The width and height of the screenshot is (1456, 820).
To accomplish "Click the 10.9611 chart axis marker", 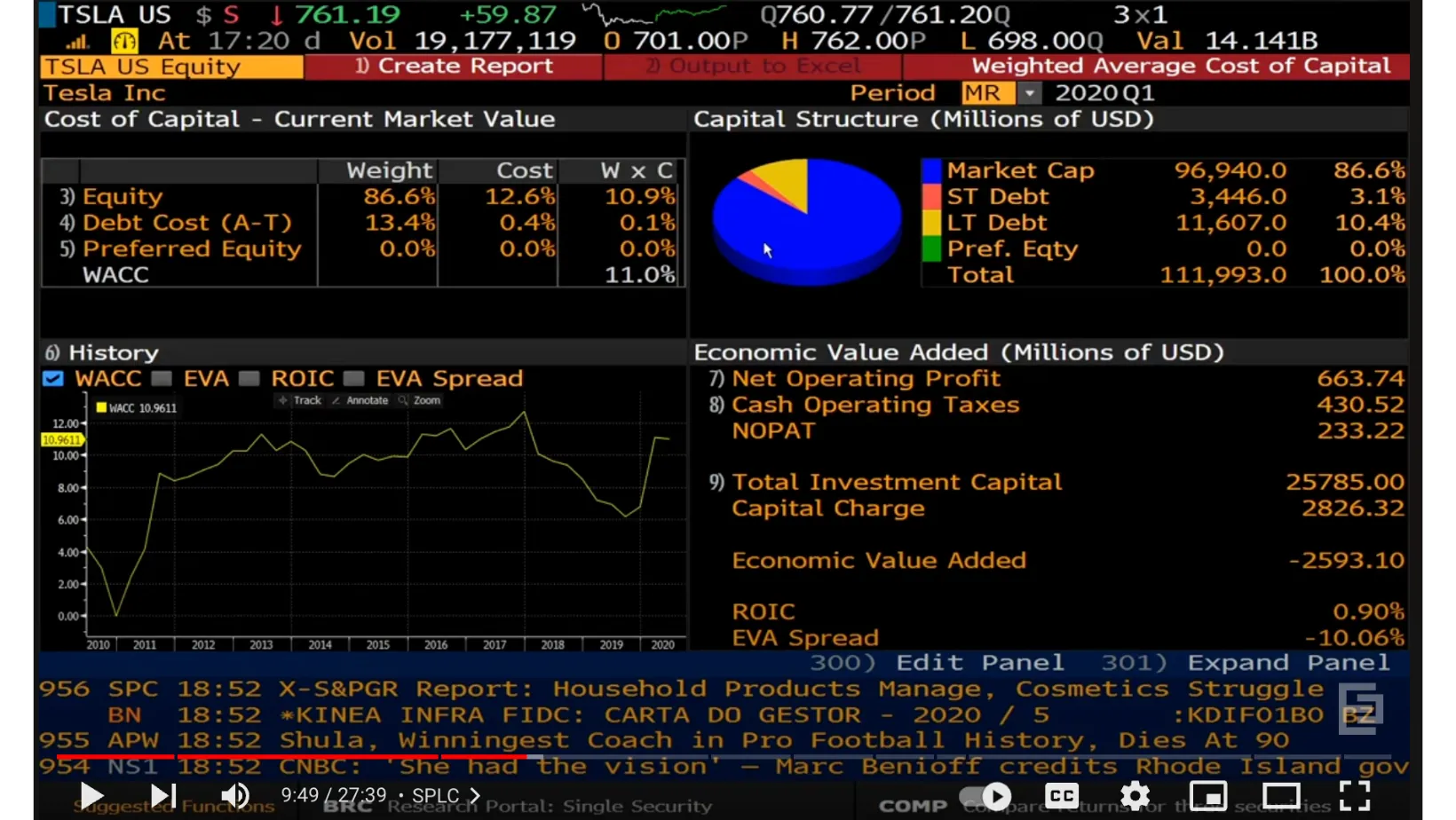I will pos(62,440).
